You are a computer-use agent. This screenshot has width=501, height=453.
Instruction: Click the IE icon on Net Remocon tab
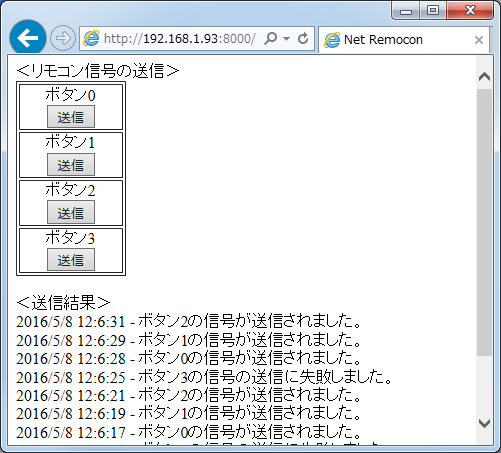(x=332, y=40)
